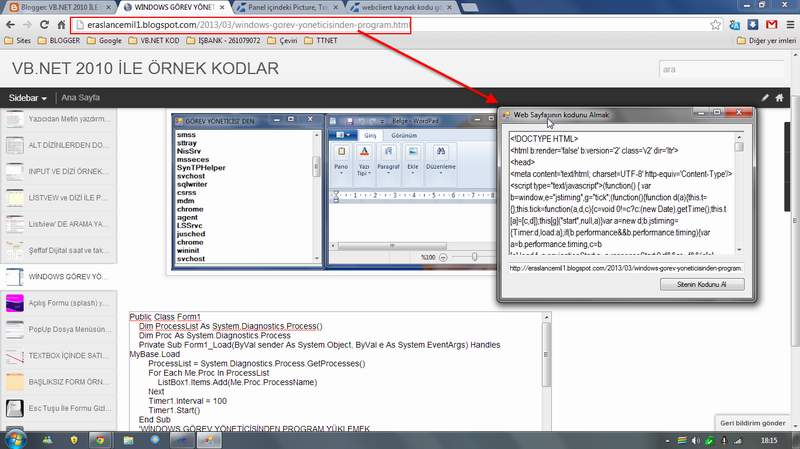Screen dimensions: 800x449
Task: Go to the Chrome home page icon
Action: point(61,24)
